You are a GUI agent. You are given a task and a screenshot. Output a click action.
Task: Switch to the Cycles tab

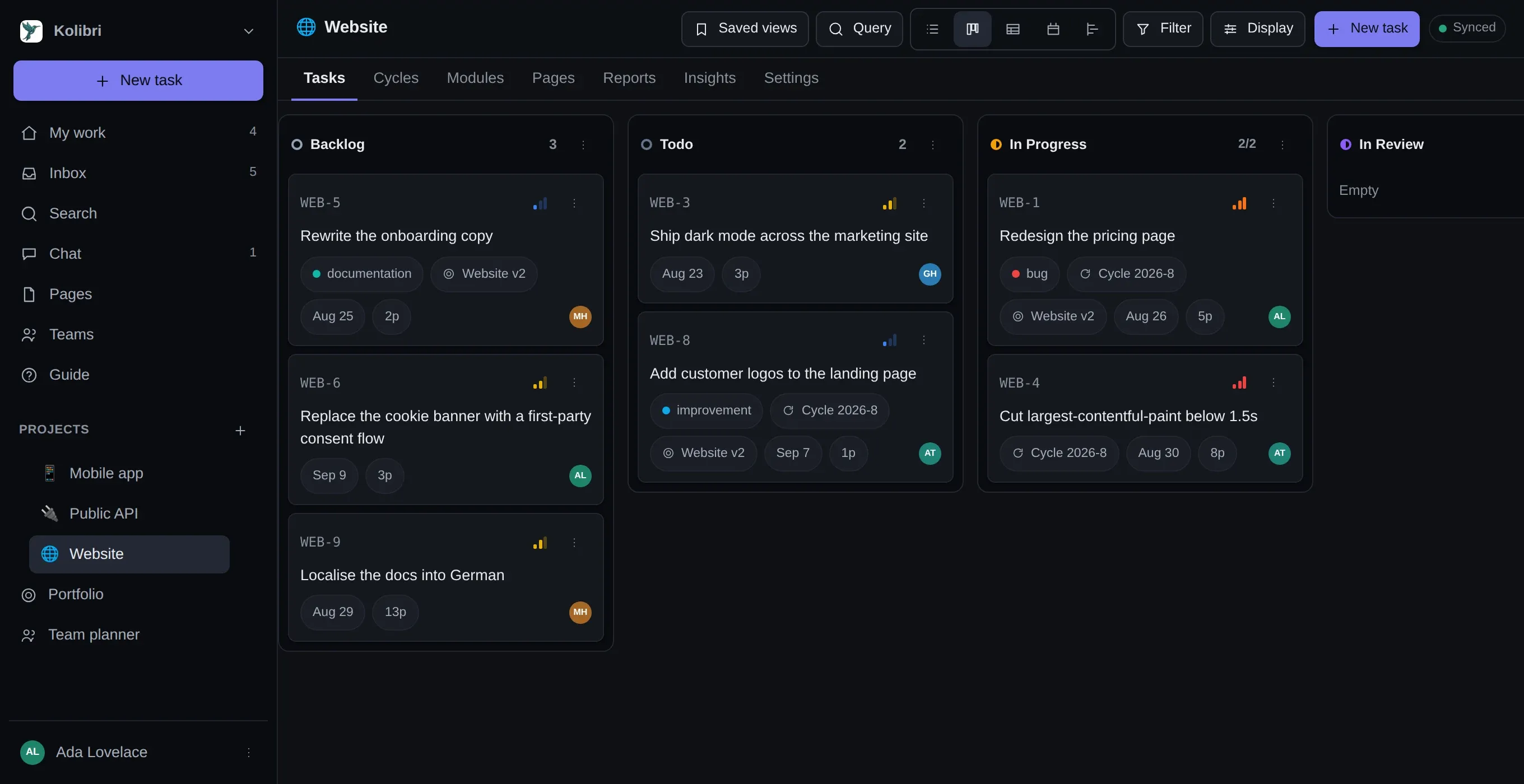[x=396, y=78]
